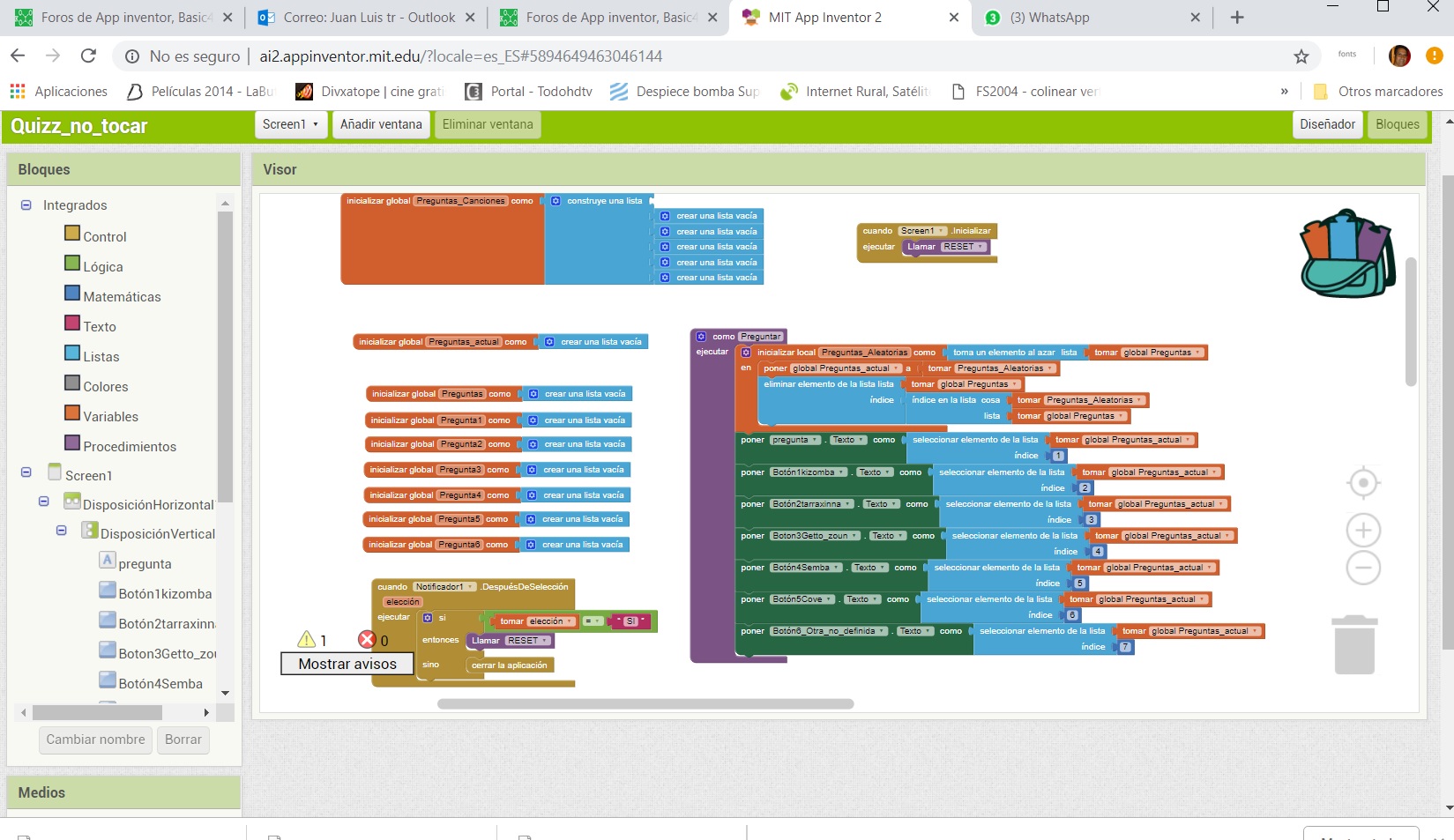Image resolution: width=1454 pixels, height=840 pixels.
Task: Zoom out with the minus icon
Action: (1363, 568)
